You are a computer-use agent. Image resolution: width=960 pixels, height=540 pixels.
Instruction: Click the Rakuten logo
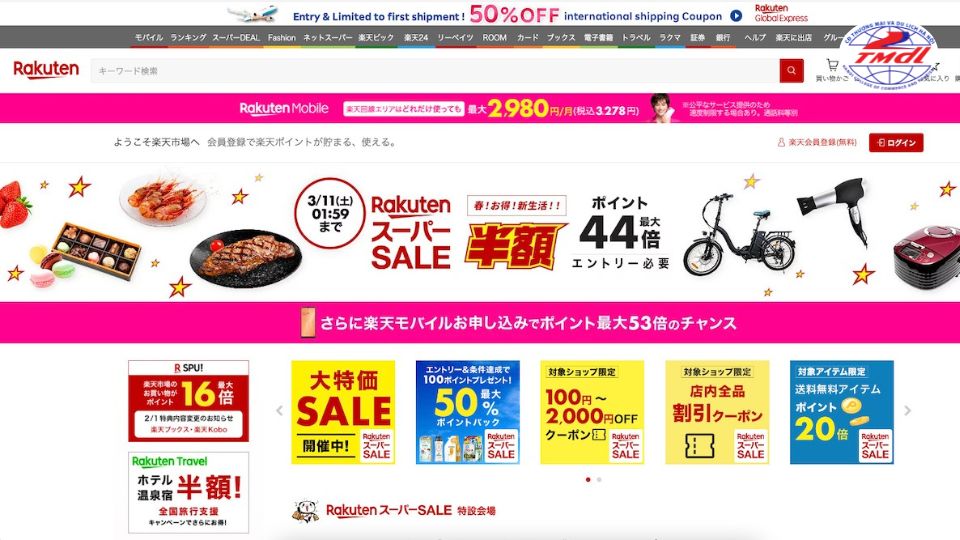coord(46,70)
